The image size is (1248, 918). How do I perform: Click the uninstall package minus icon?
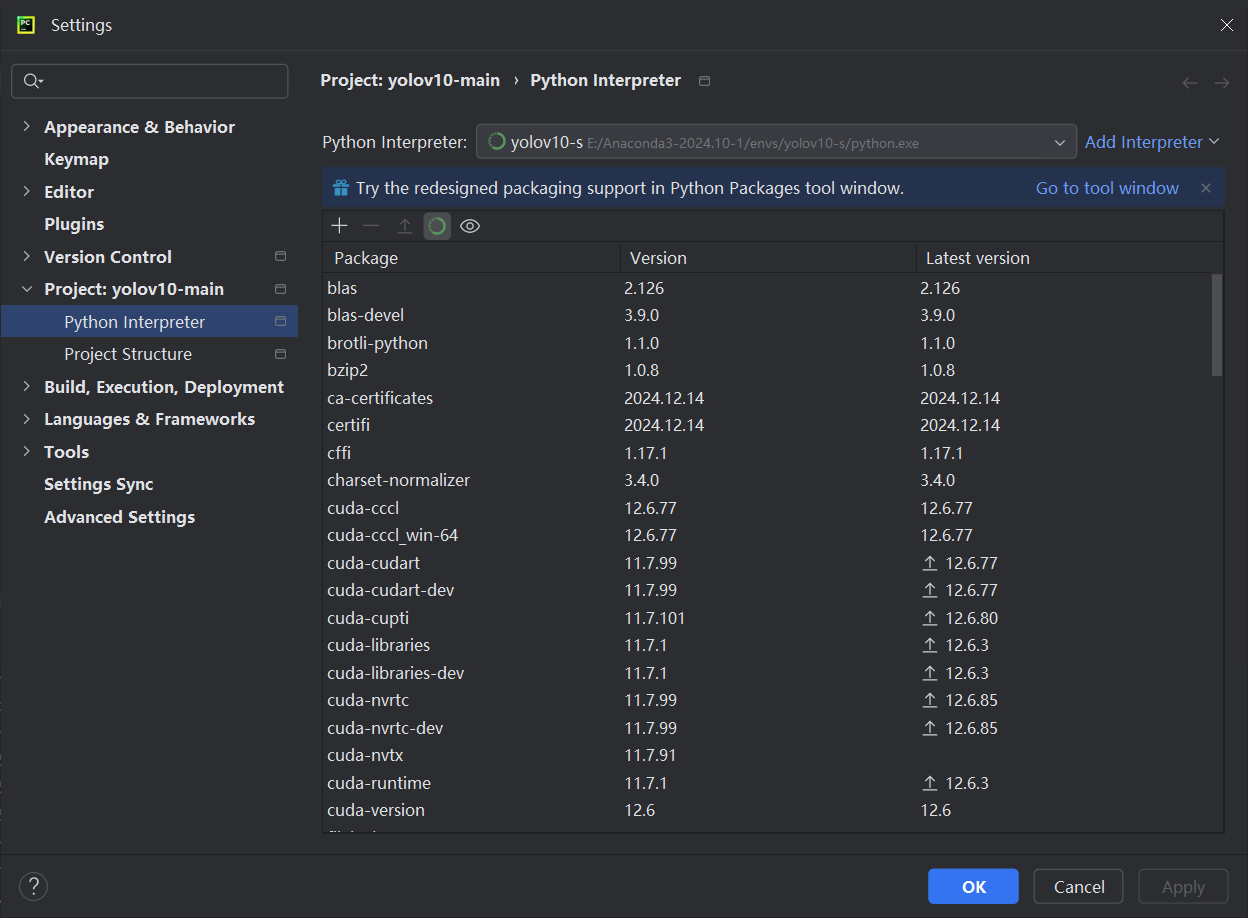pos(371,226)
